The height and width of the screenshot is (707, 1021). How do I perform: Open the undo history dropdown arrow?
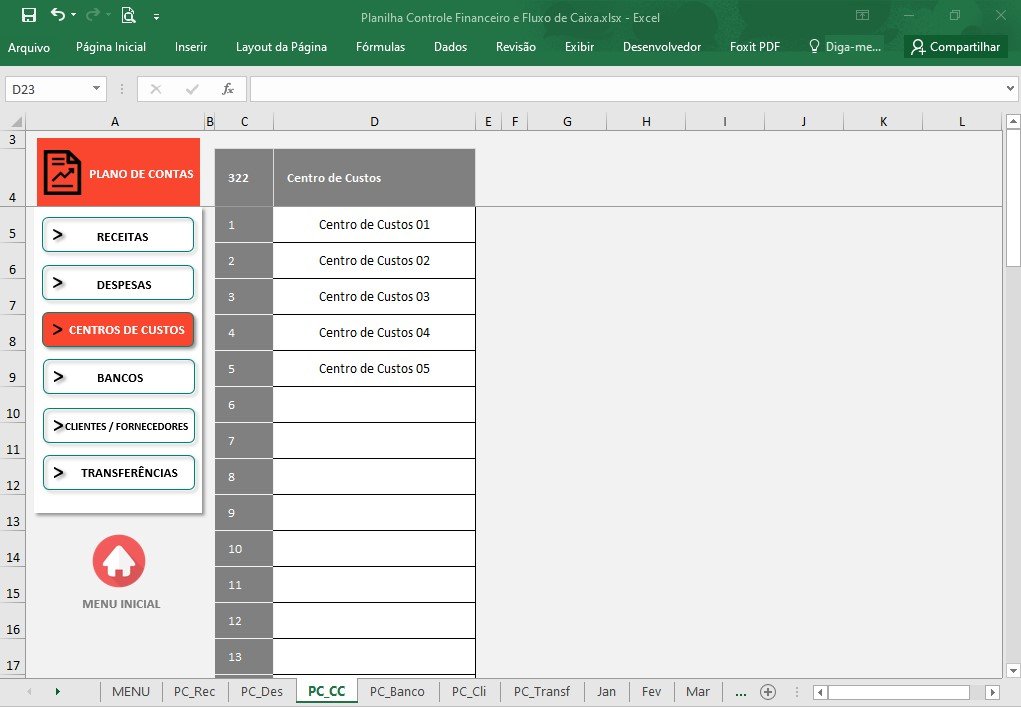(73, 15)
